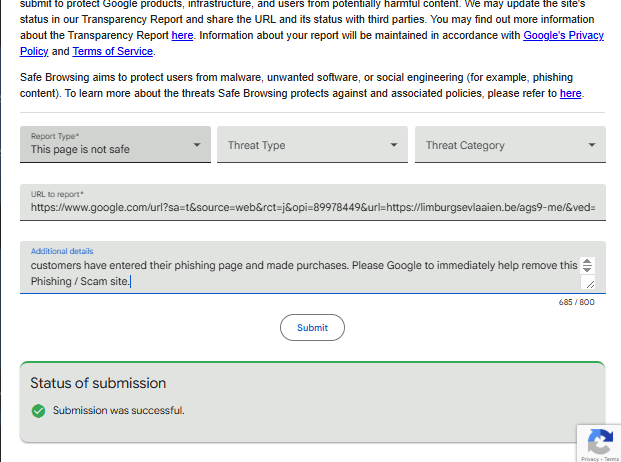Viewport: 621px width, 462px height.
Task: Focus the Additional details text area
Action: (x=300, y=273)
